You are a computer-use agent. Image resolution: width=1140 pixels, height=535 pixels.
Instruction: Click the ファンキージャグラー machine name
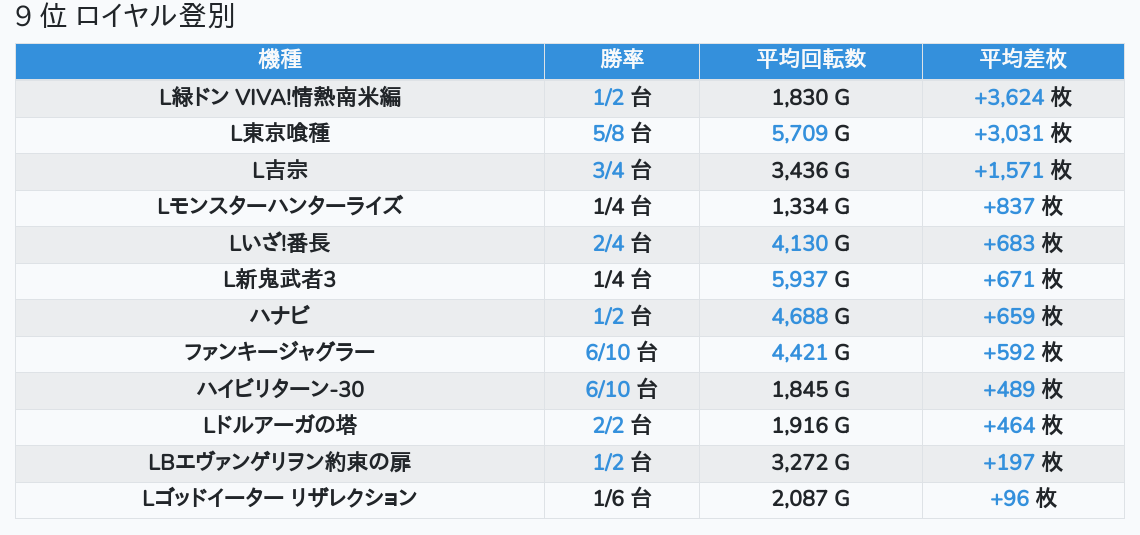point(280,352)
